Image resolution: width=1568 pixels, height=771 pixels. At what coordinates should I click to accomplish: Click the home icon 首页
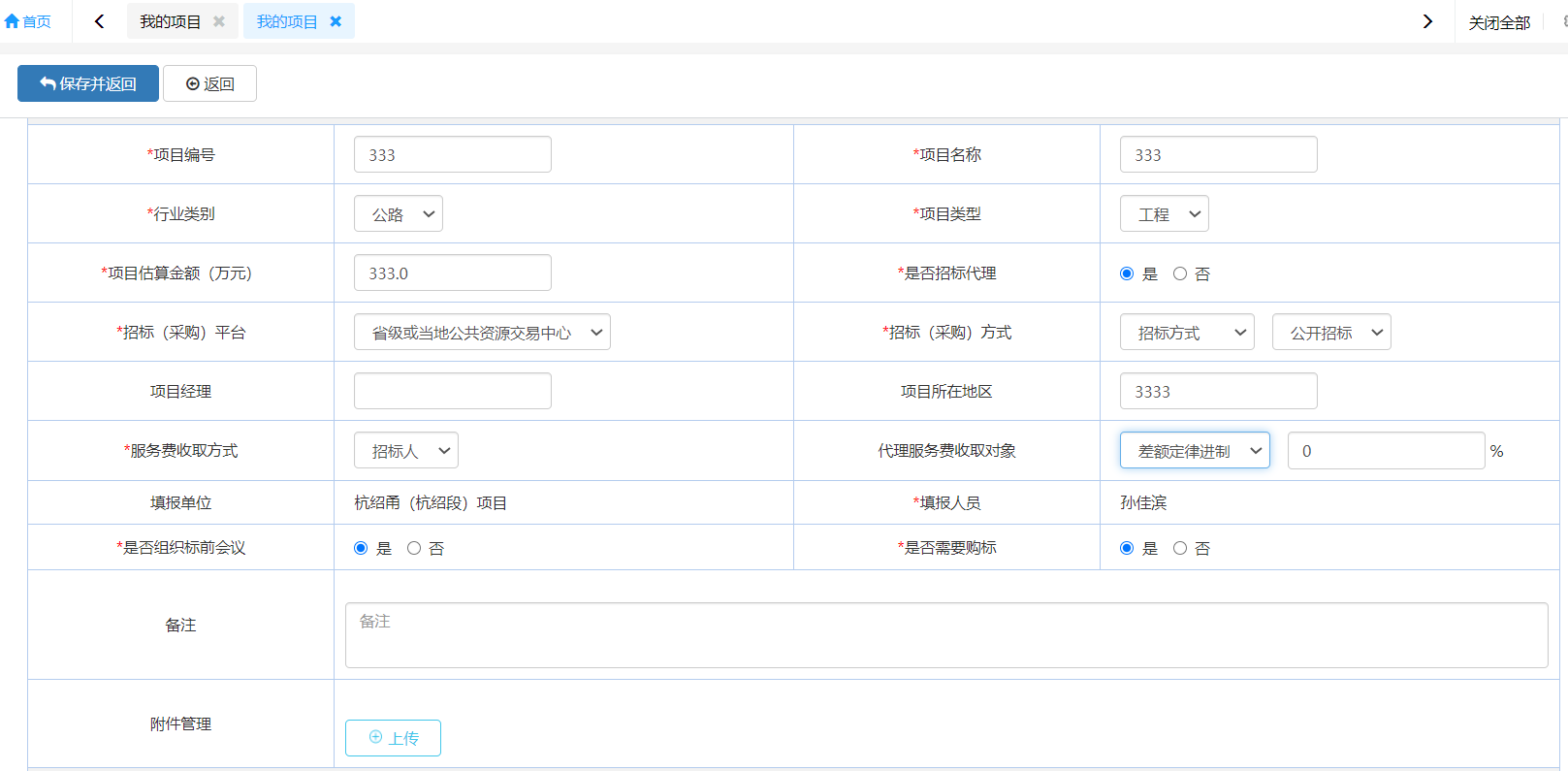tap(27, 21)
